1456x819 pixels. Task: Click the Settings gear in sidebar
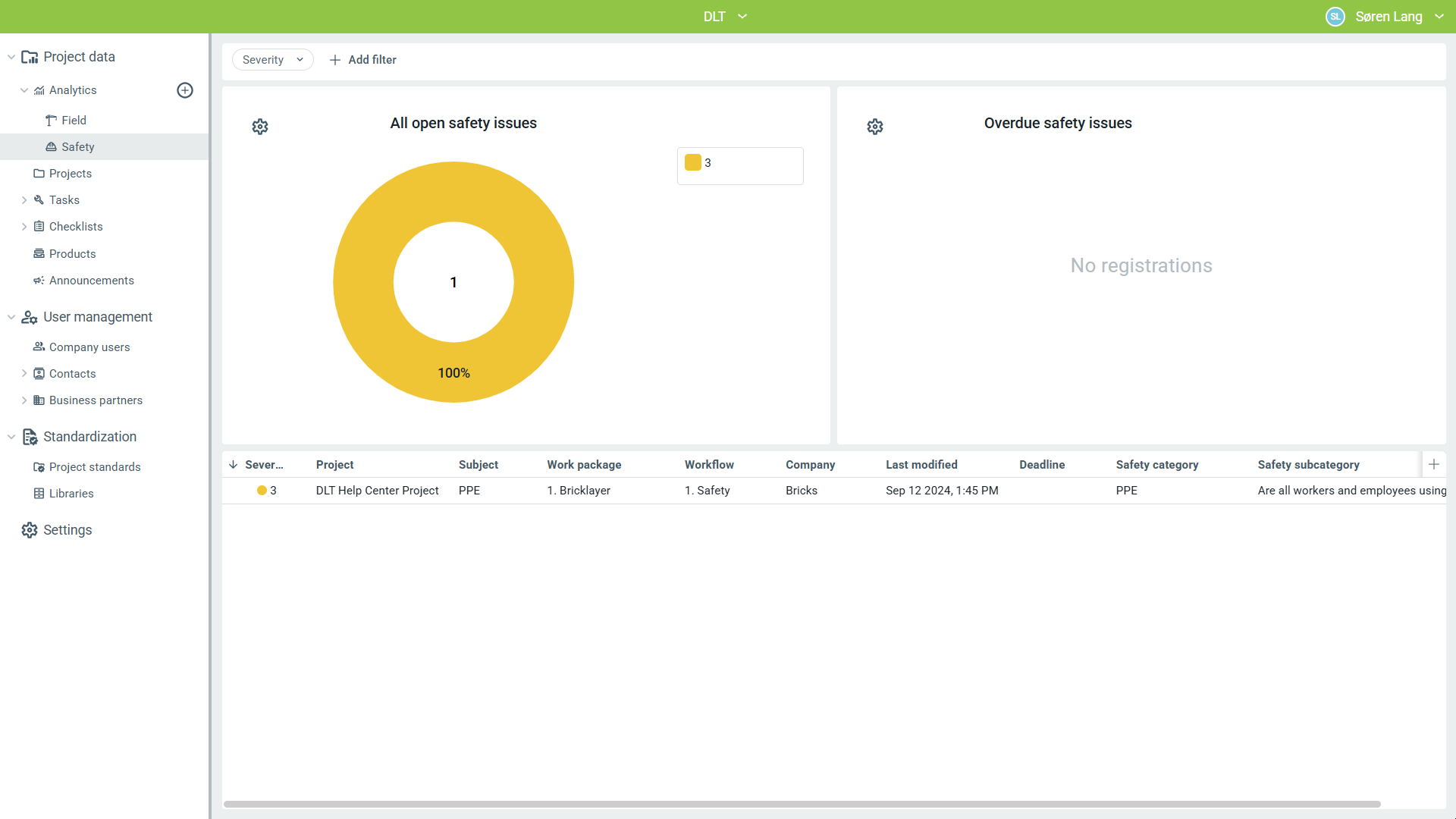coord(30,530)
